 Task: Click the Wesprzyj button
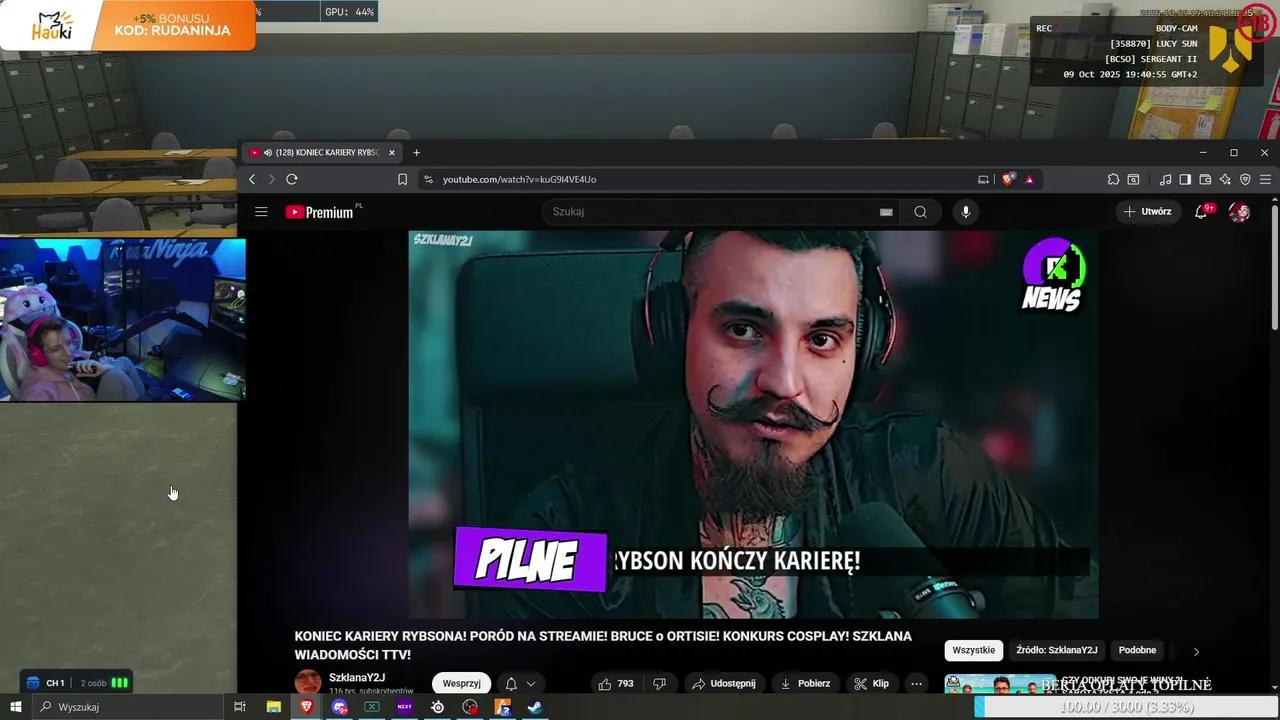(461, 684)
